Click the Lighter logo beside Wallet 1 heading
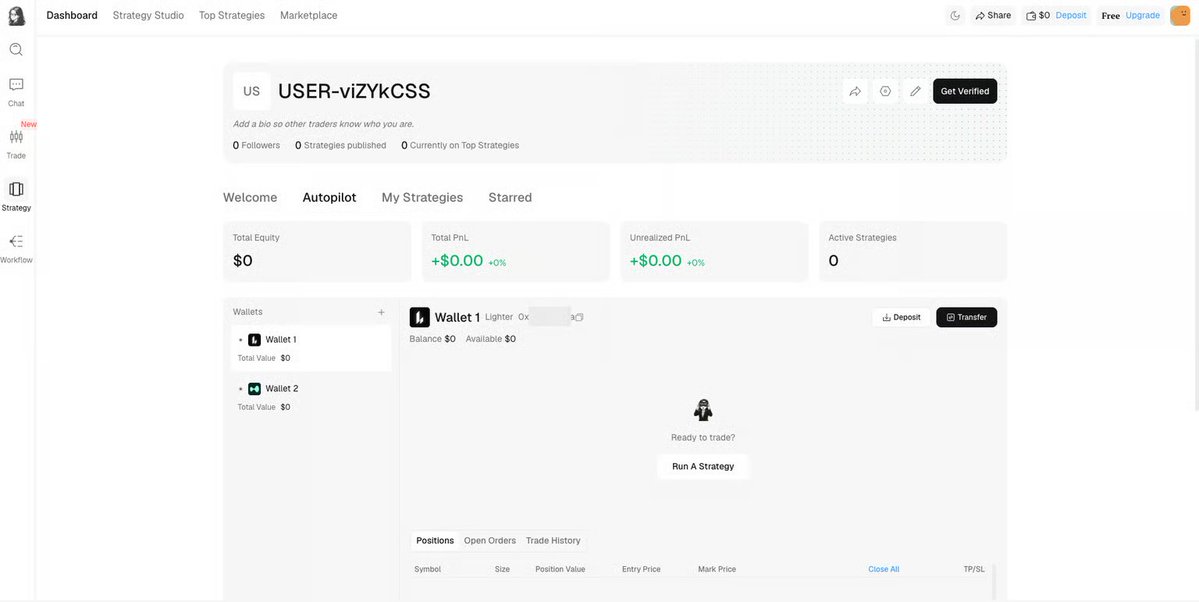 pyautogui.click(x=420, y=317)
